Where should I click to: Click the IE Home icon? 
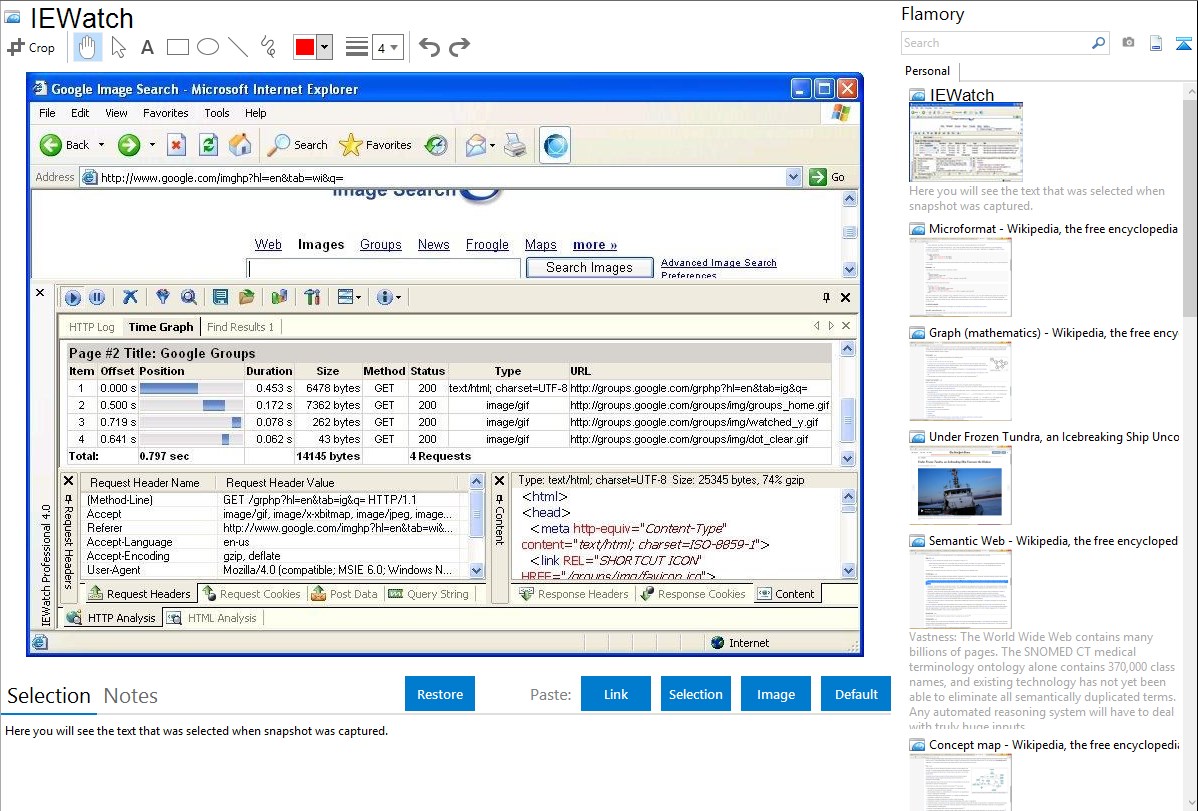click(x=240, y=144)
